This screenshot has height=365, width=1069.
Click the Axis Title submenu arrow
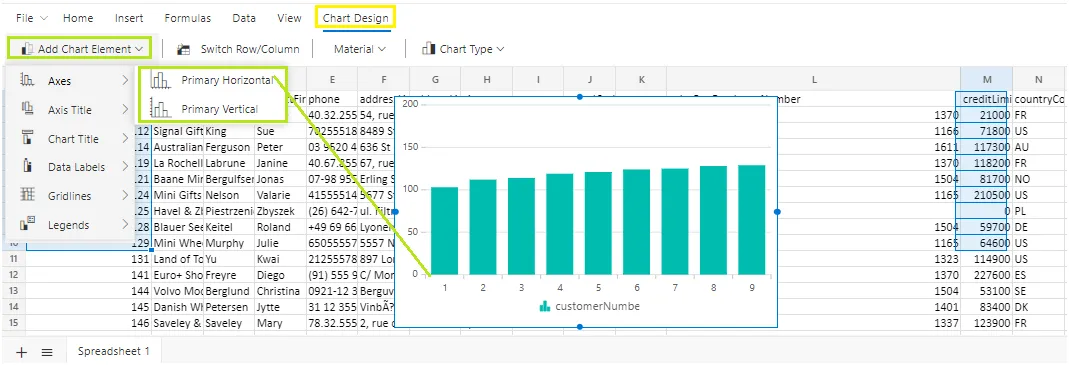[125, 110]
